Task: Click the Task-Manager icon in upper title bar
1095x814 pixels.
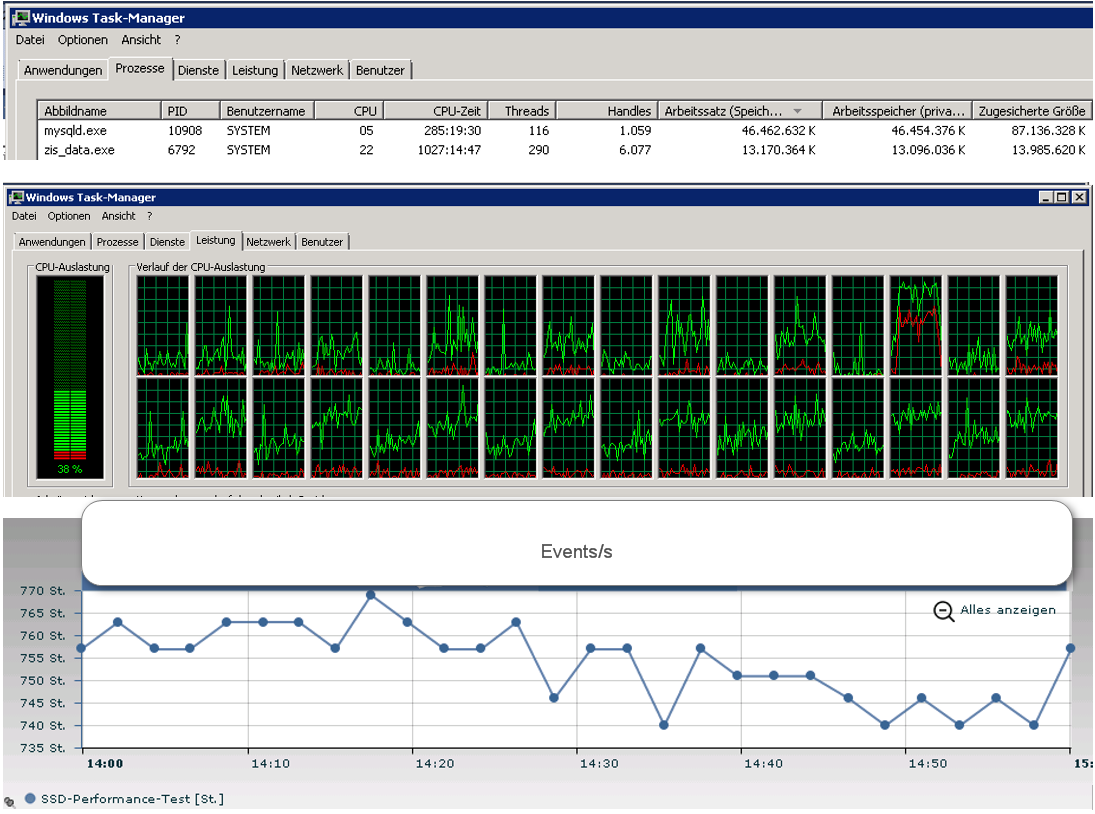Action: tap(20, 18)
